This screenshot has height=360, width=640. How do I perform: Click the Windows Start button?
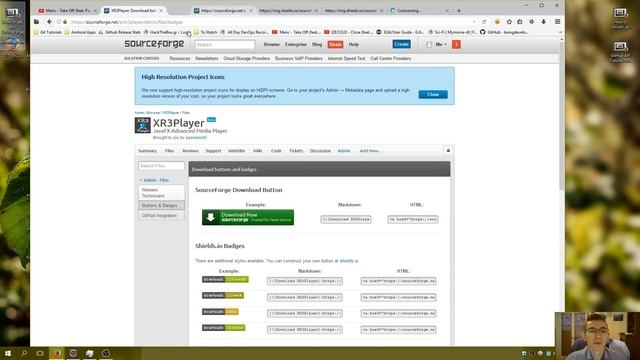pos(8,353)
